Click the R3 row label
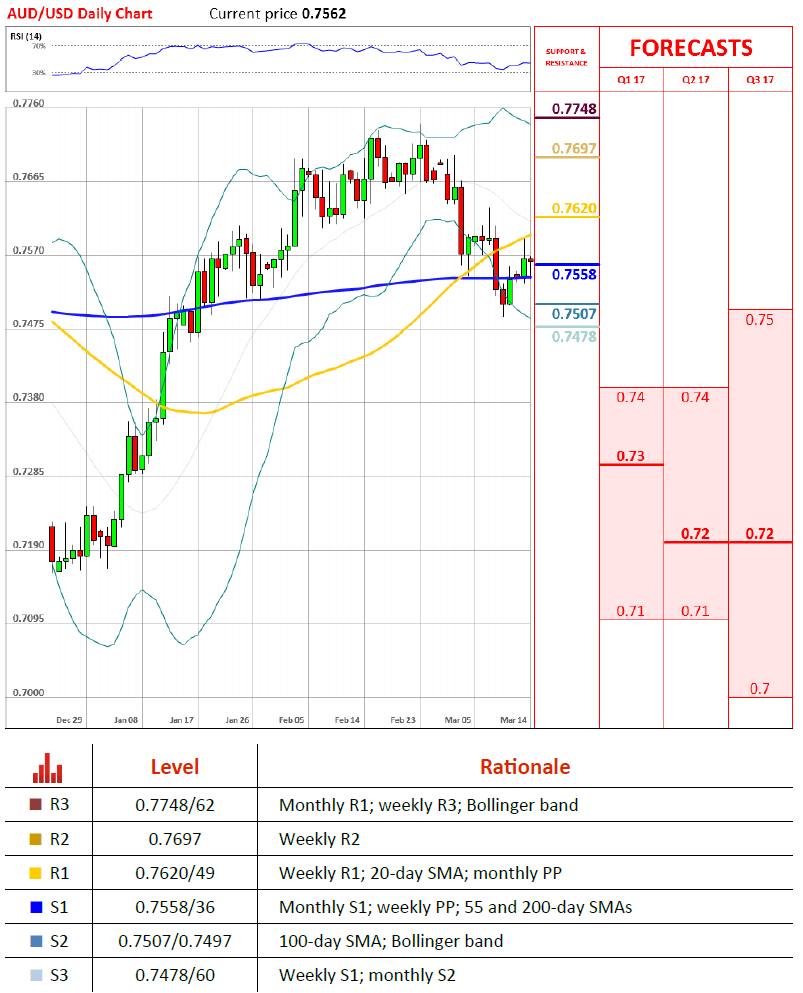The image size is (803, 993). coord(59,804)
